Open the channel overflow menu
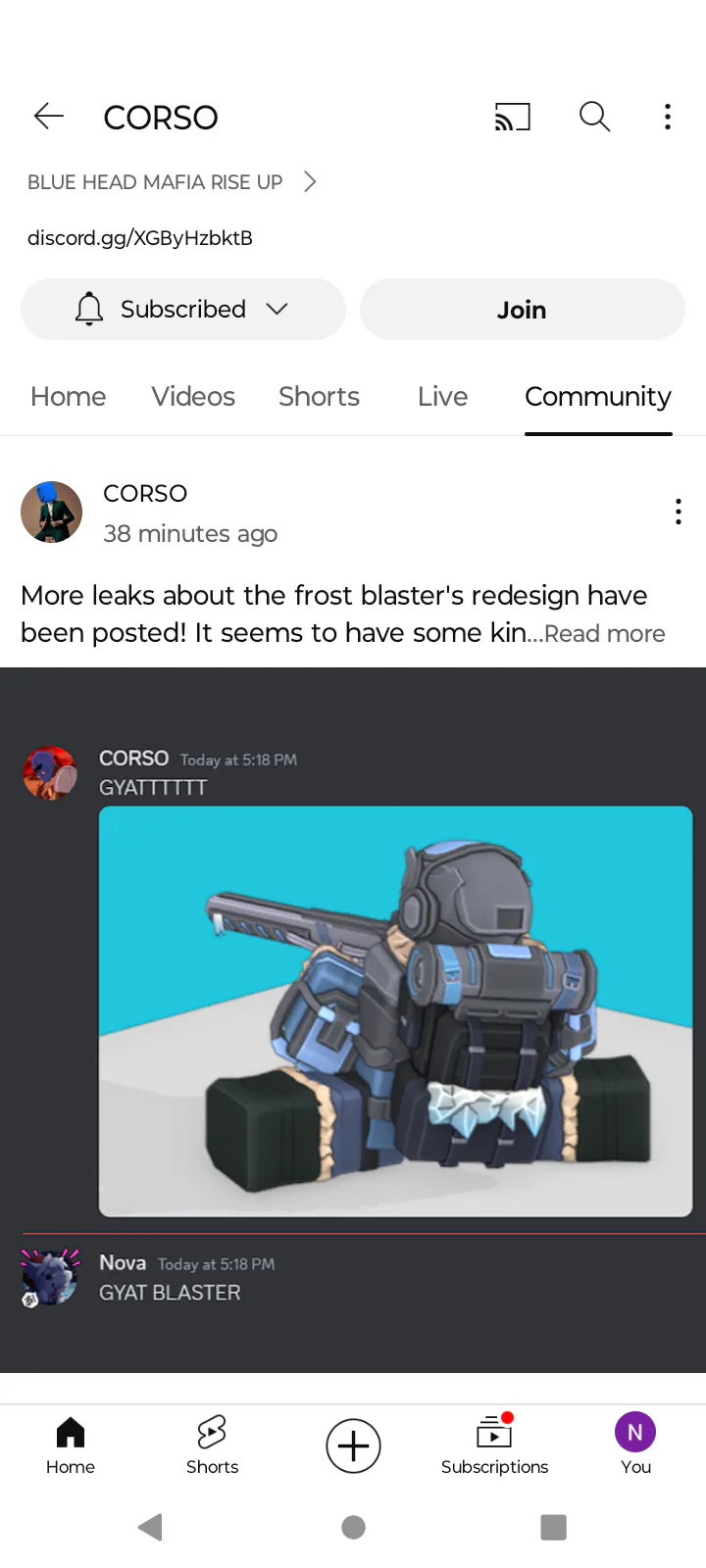The height and width of the screenshot is (1568, 706). point(668,117)
